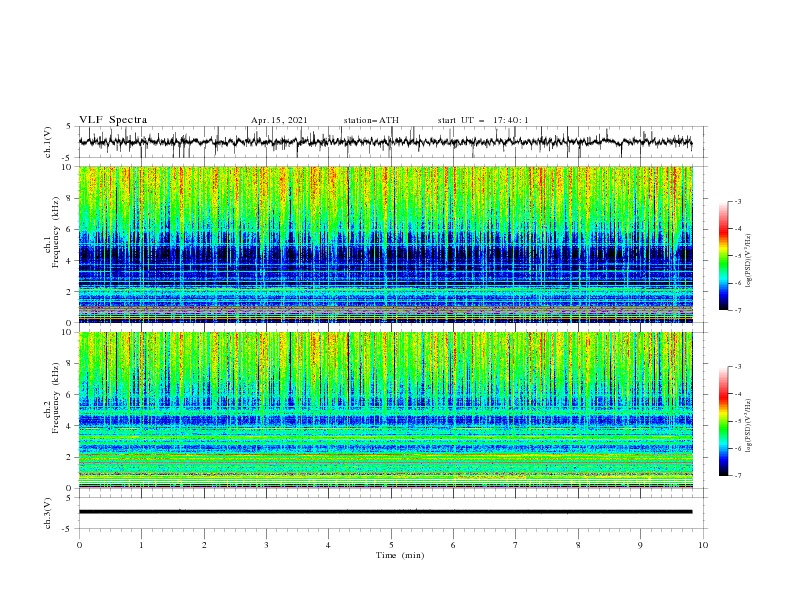Click the "ch.3(V)" axis label
Image resolution: width=792 pixels, height=612 pixels.
pos(48,513)
